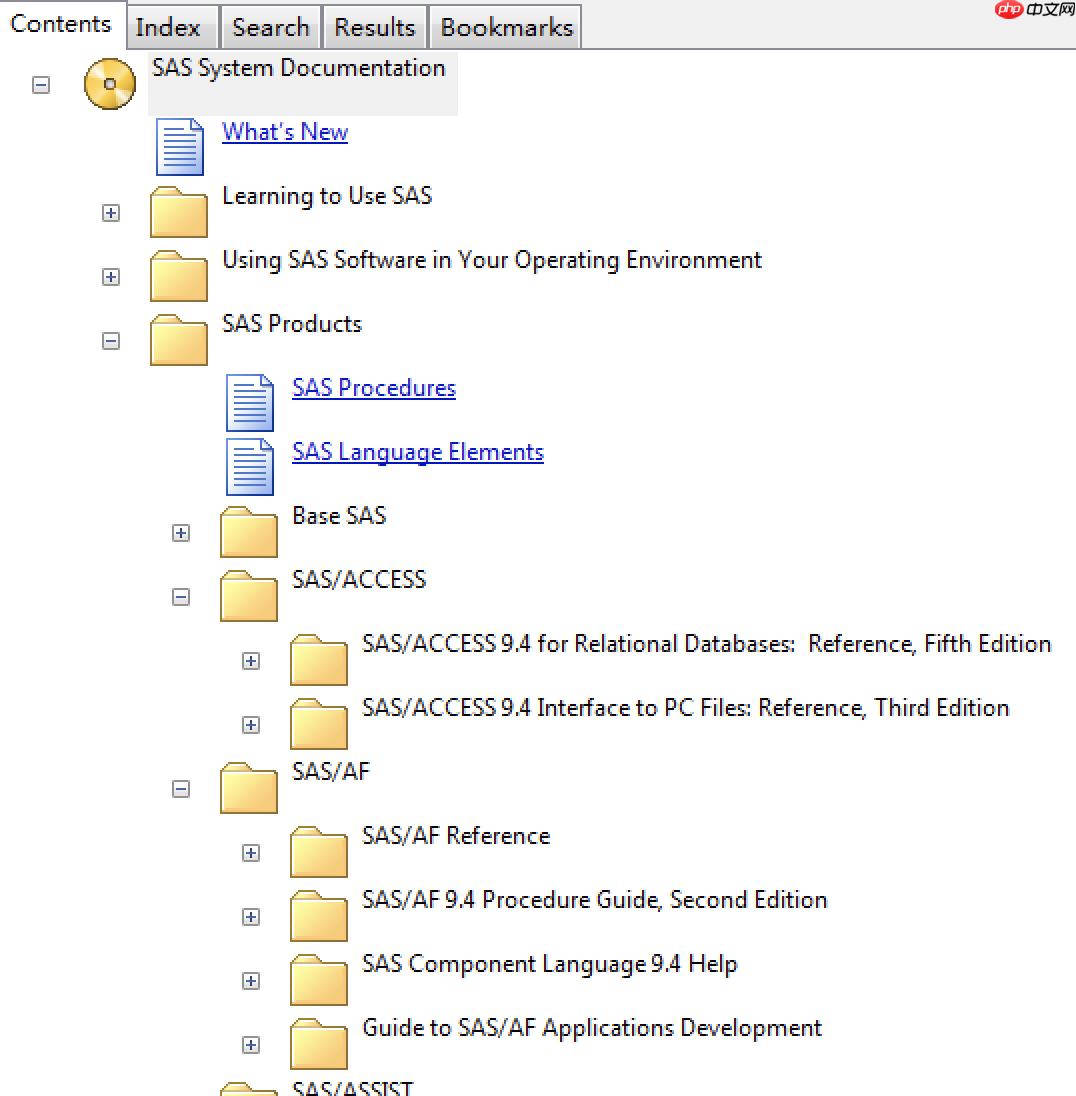Collapse the SAS System Documentation root node

tap(41, 85)
